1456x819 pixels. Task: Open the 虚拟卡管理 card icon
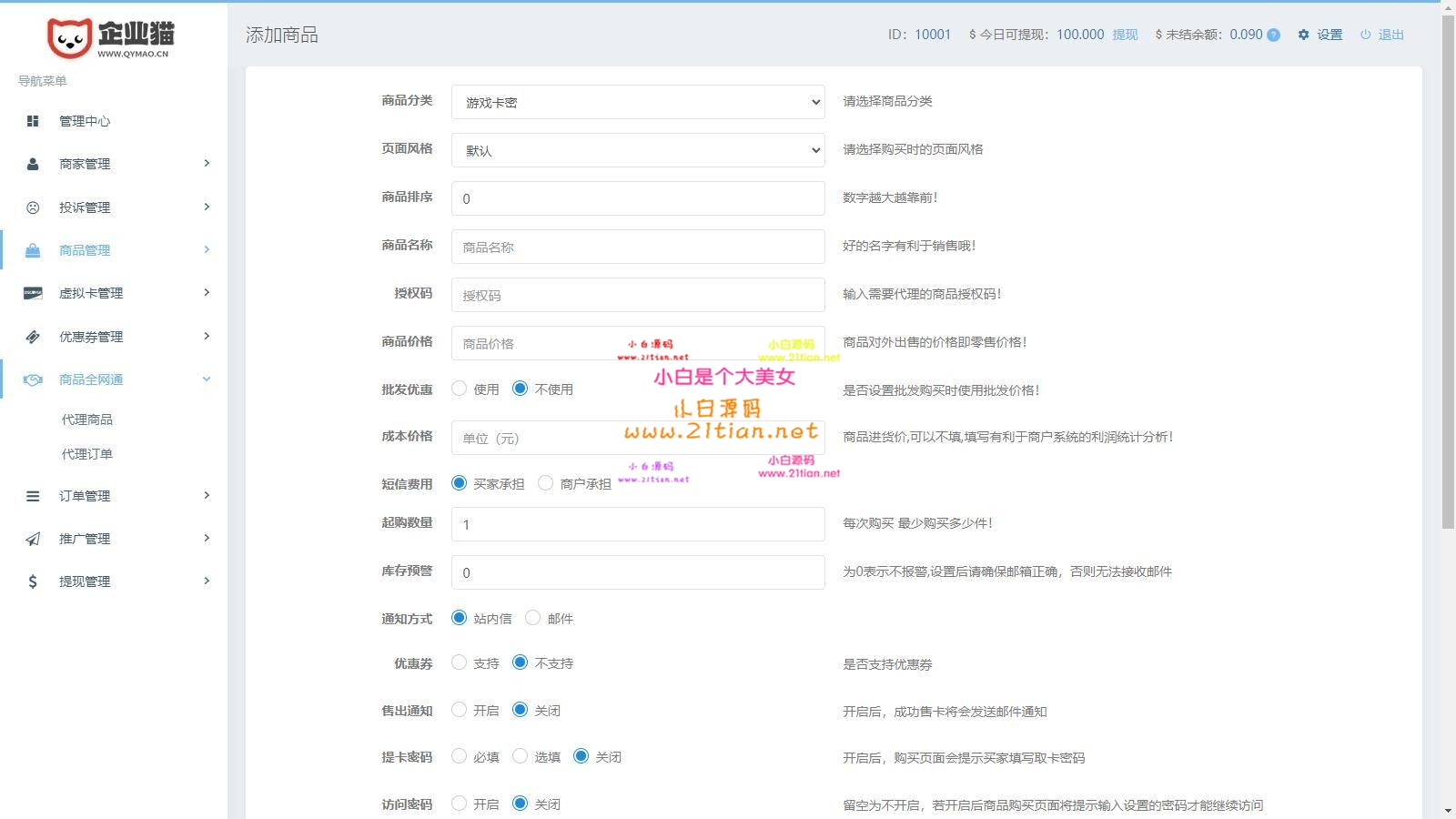point(34,293)
